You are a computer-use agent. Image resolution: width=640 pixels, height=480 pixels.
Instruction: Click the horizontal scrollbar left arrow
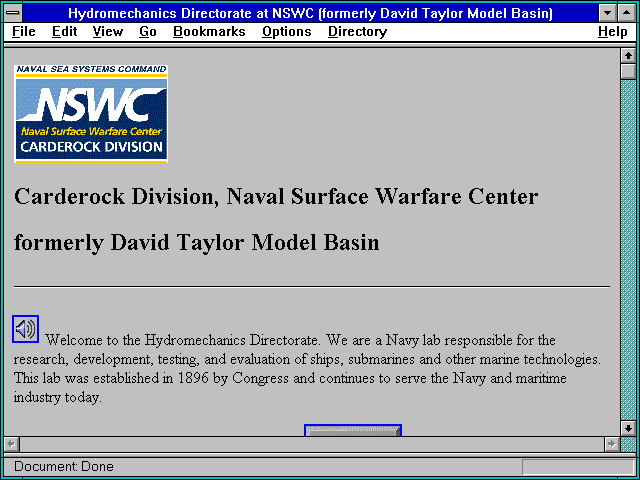click(x=12, y=444)
